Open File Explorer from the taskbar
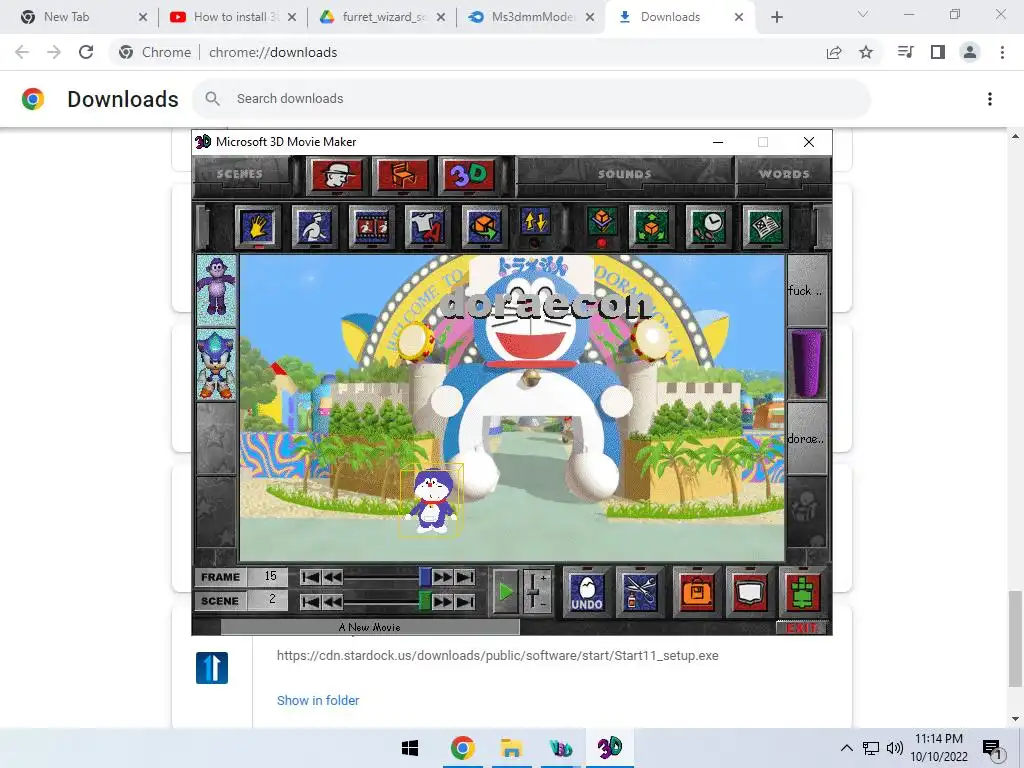The height and width of the screenshot is (768, 1024). click(511, 748)
